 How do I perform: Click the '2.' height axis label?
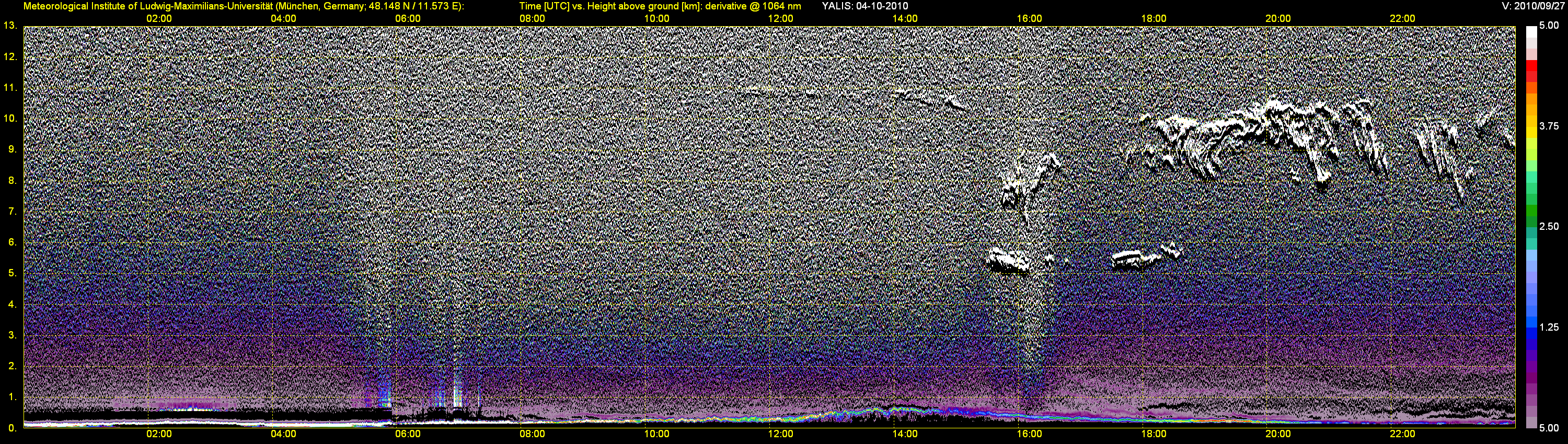click(13, 366)
